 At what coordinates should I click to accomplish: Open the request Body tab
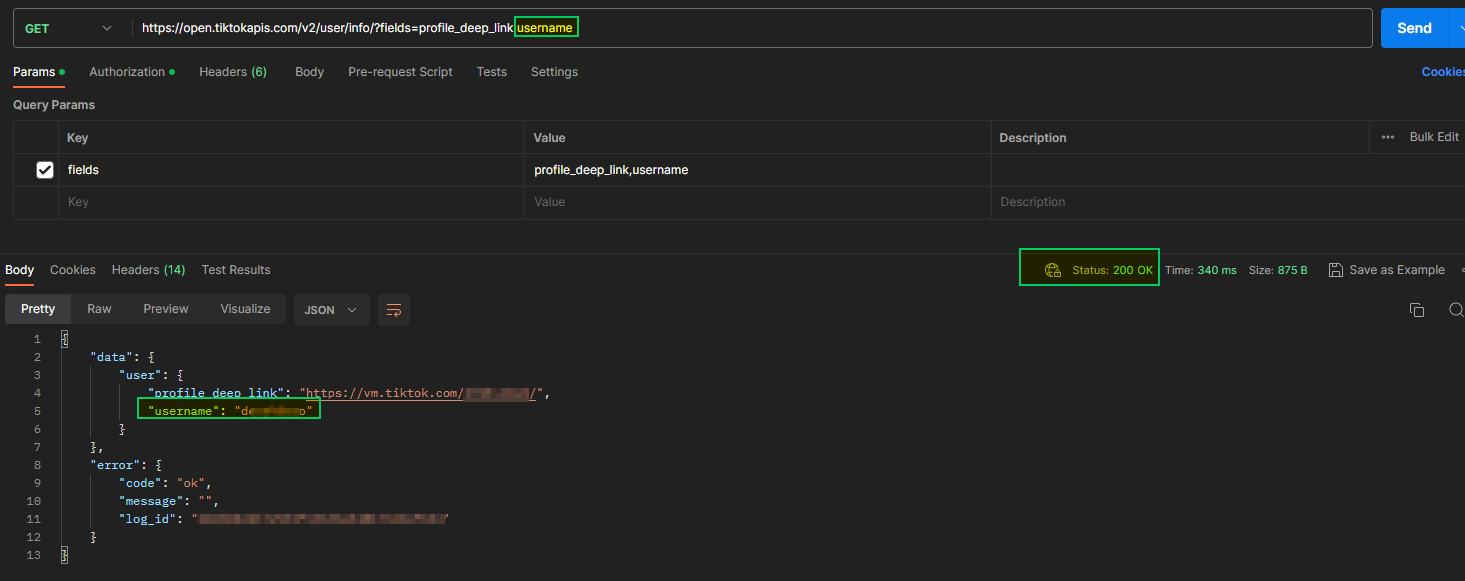[309, 72]
